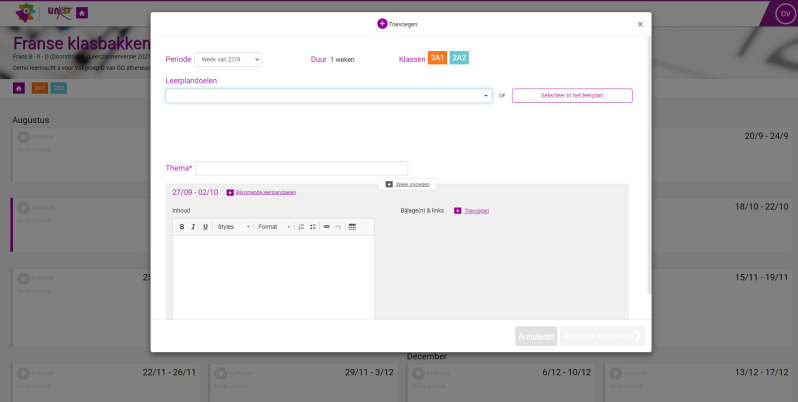Image resolution: width=798 pixels, height=402 pixels.
Task: Click the Annuleren button
Action: (536, 336)
